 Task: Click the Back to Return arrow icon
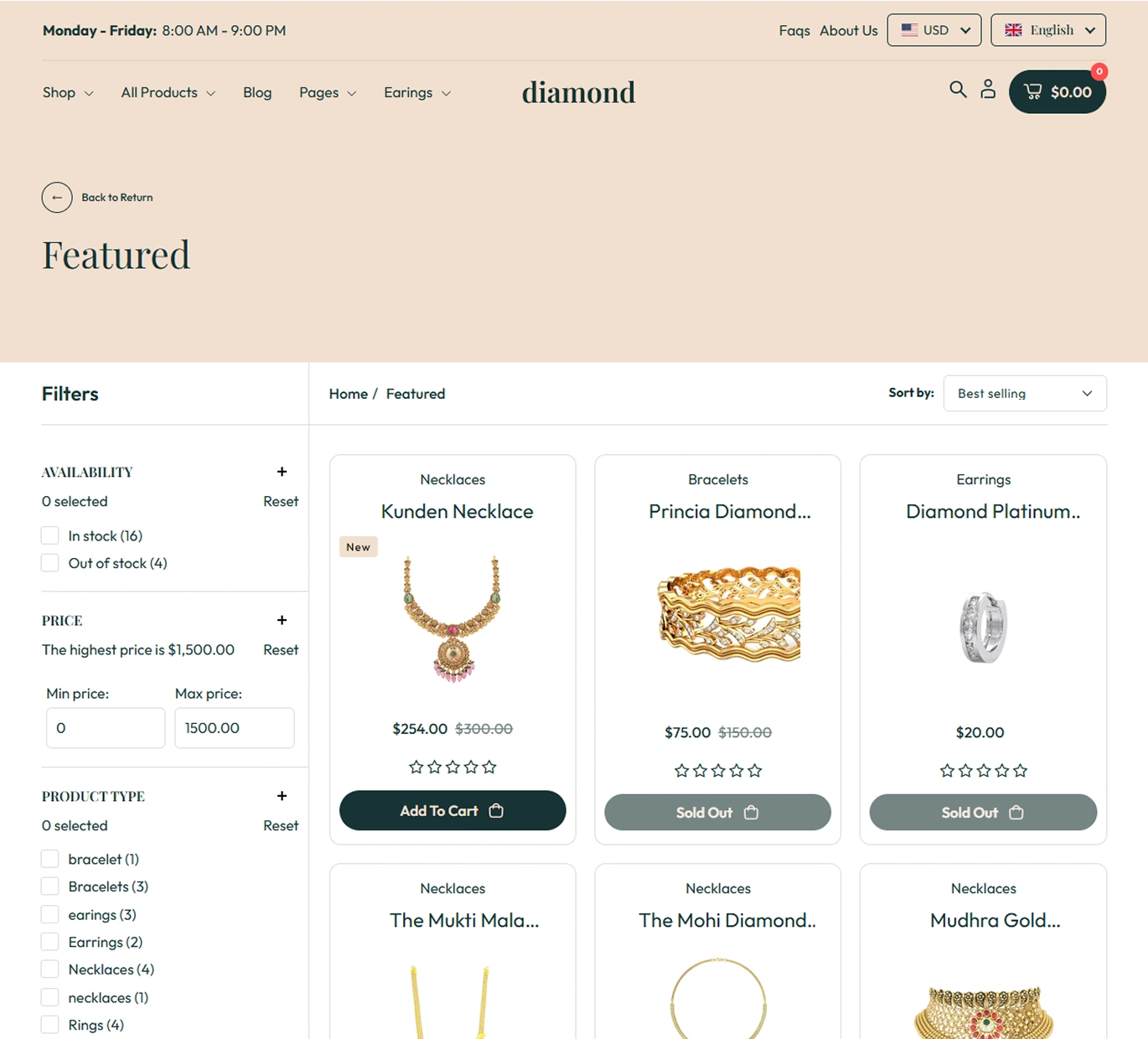(57, 198)
